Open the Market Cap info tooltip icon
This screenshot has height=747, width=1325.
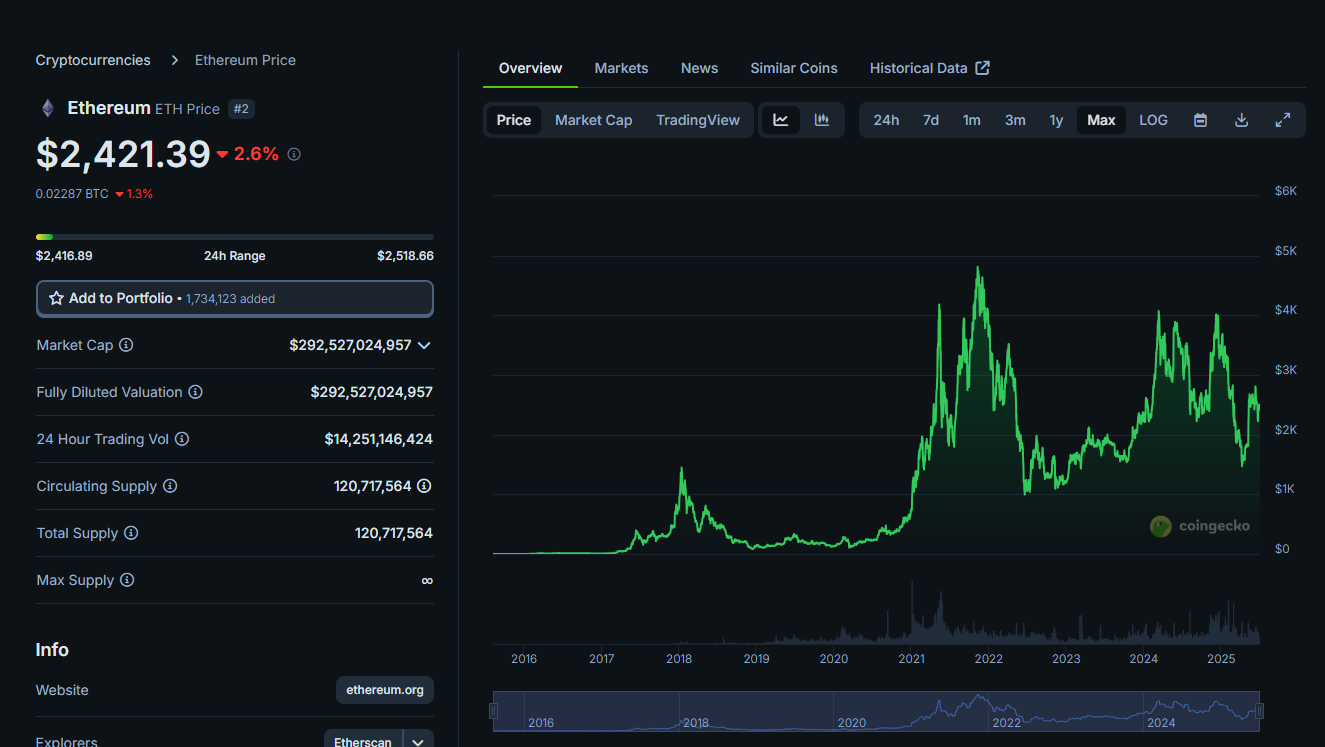[x=126, y=345]
